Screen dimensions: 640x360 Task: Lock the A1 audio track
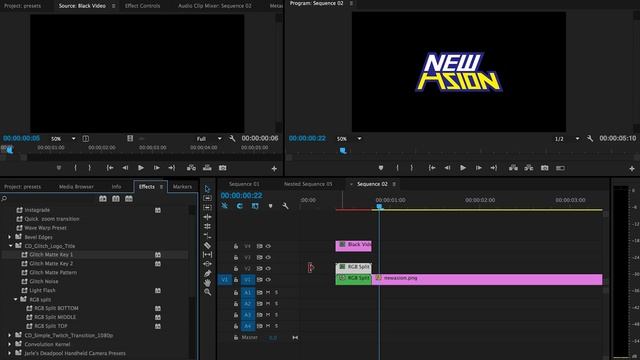pyautogui.click(x=236, y=293)
